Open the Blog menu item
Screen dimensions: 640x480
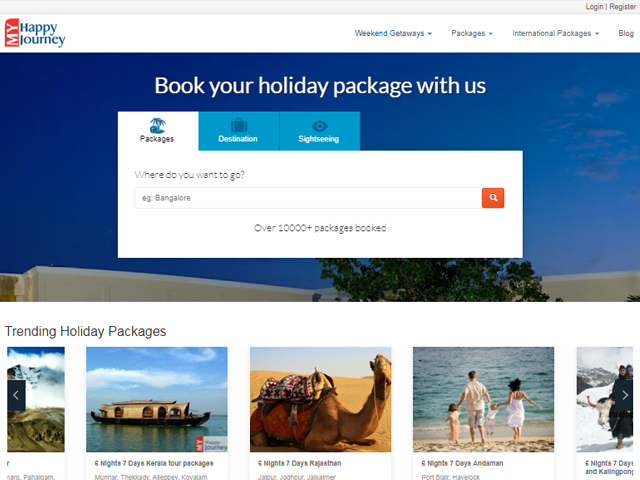point(626,33)
